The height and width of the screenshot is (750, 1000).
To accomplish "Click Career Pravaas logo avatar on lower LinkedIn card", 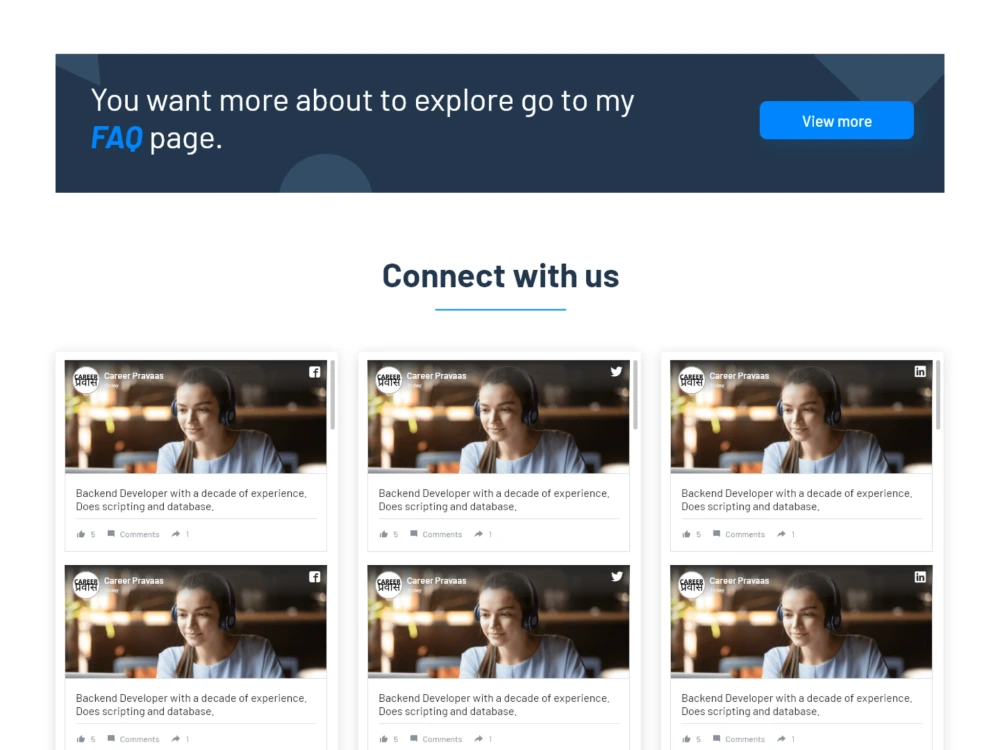I will (691, 585).
